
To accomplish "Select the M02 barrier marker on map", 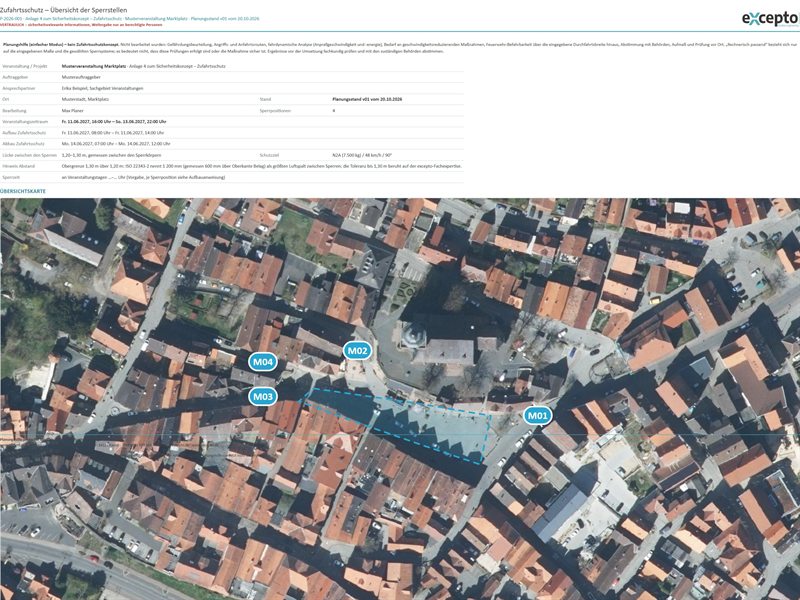I will (x=357, y=351).
